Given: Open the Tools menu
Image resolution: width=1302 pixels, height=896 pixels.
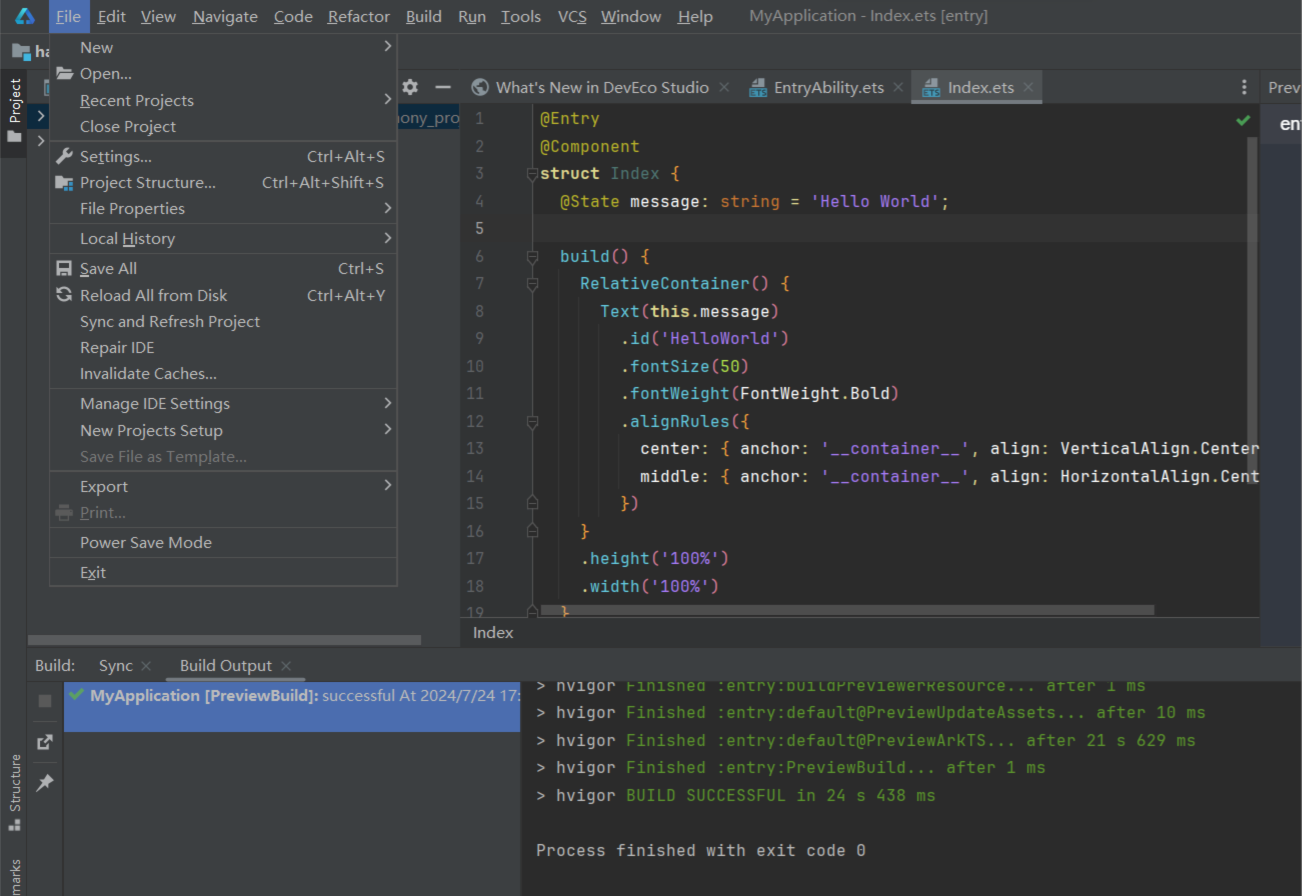Looking at the screenshot, I should click(521, 16).
